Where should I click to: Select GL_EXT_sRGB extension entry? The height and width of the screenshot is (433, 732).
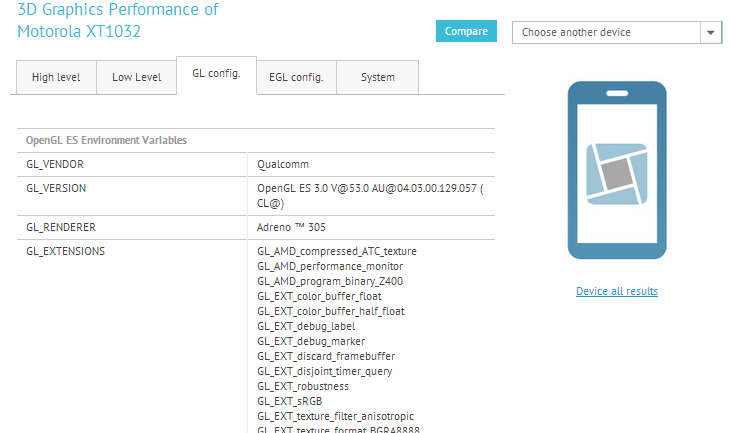[x=289, y=401]
